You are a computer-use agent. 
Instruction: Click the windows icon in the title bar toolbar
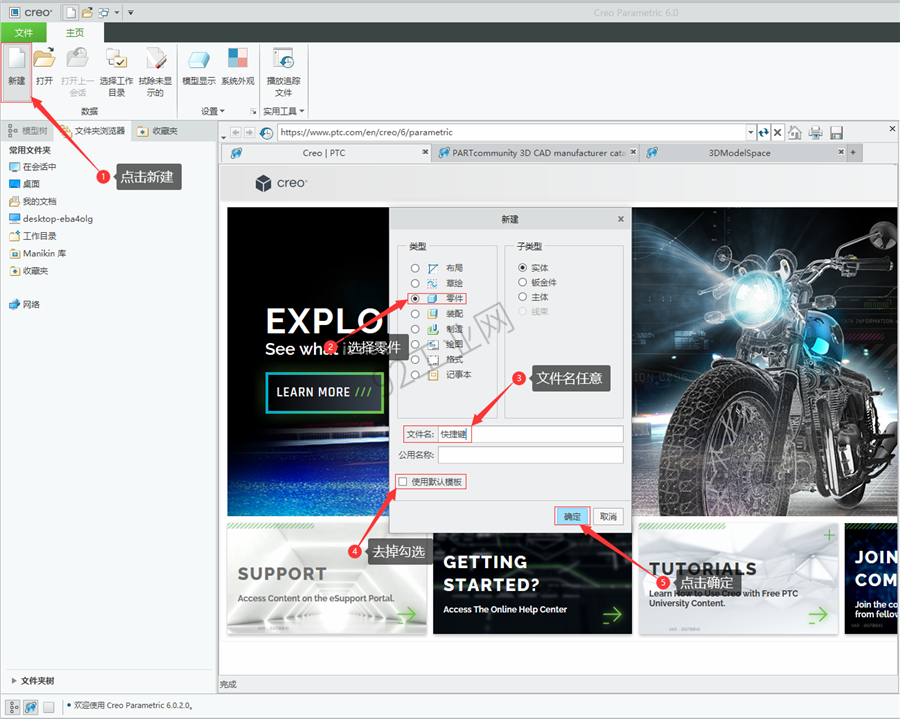point(104,12)
